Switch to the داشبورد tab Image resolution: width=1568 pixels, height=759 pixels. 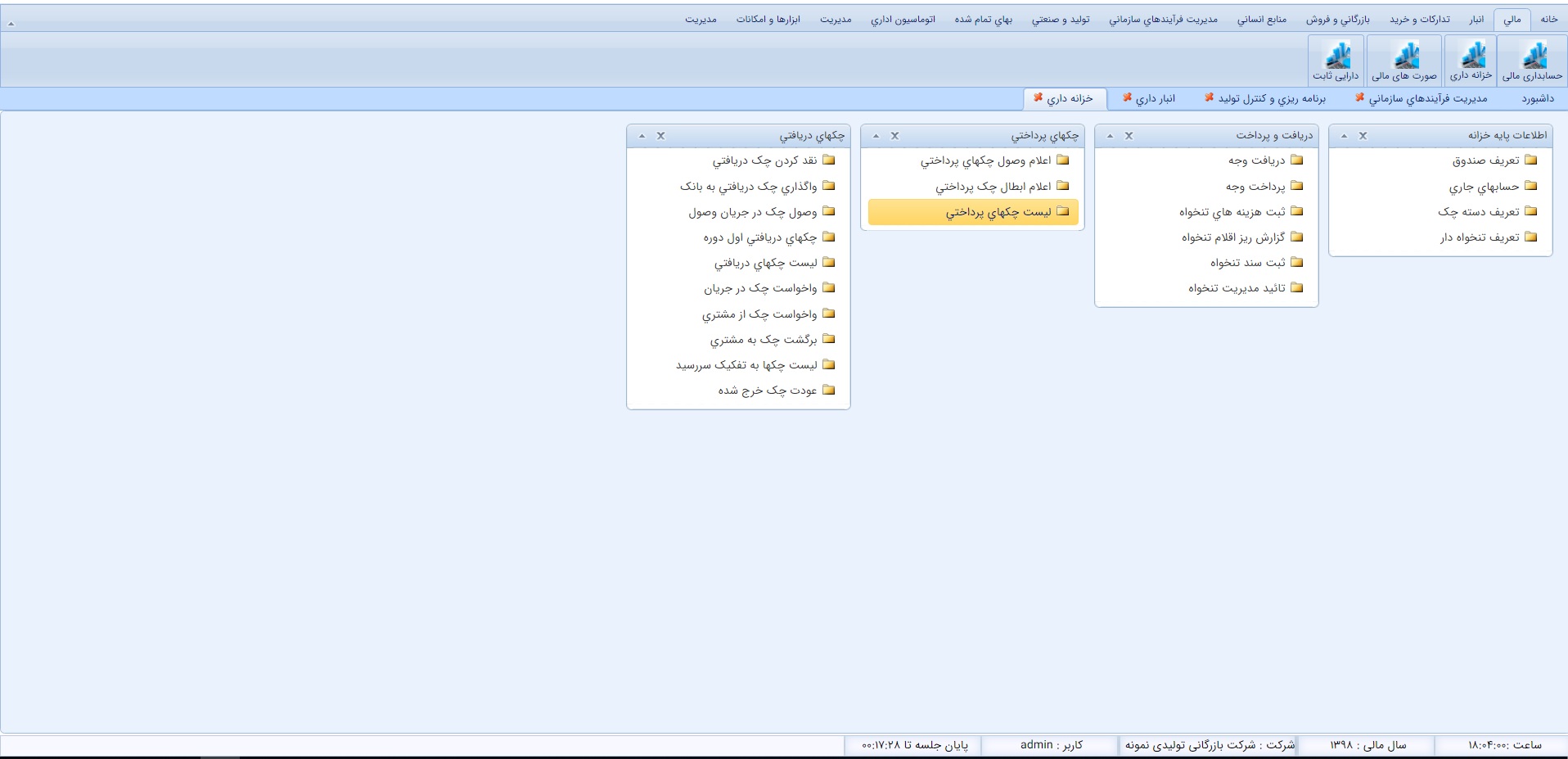[x=1538, y=99]
